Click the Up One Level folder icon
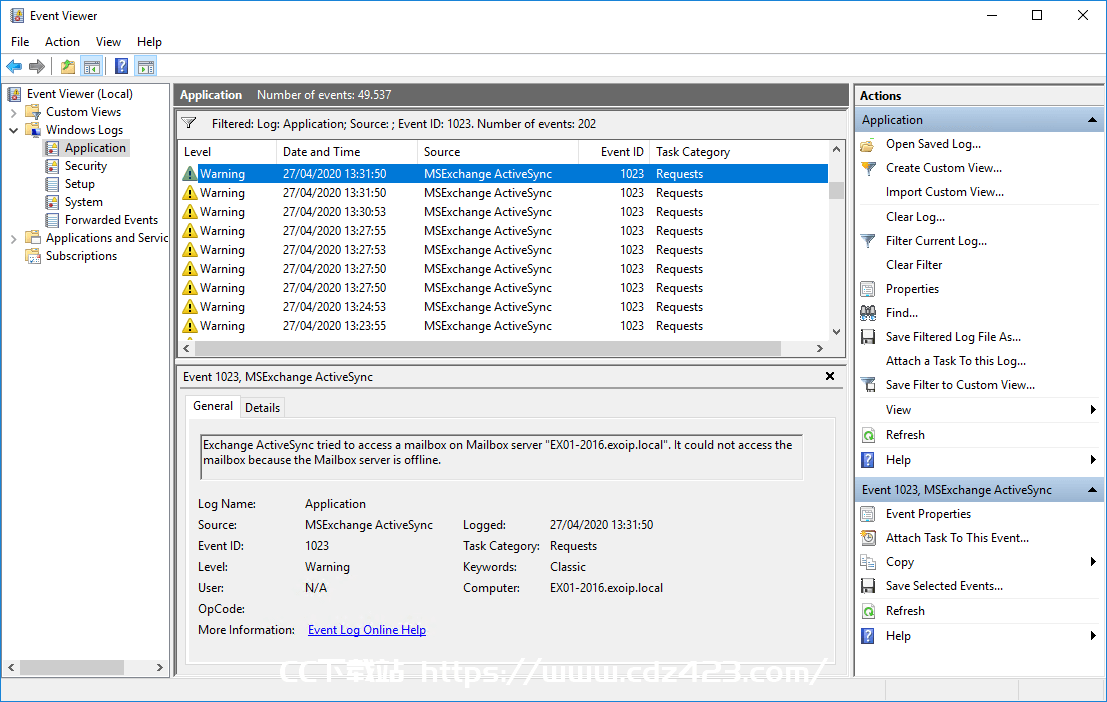This screenshot has width=1107, height=702. pos(68,66)
